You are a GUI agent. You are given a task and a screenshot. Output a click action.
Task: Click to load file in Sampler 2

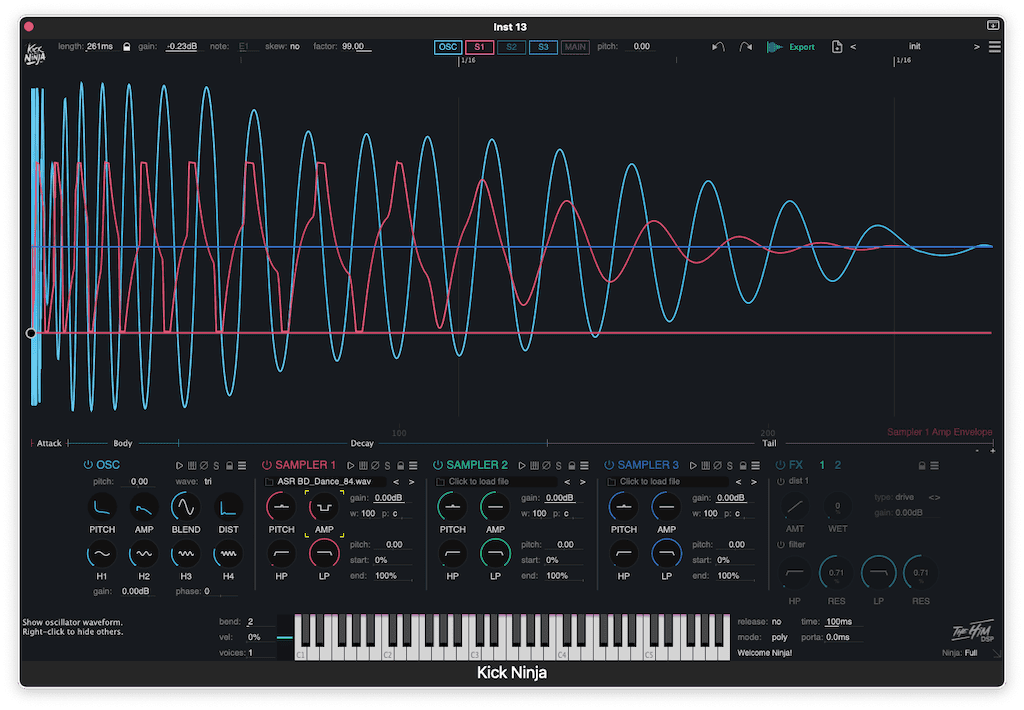496,482
